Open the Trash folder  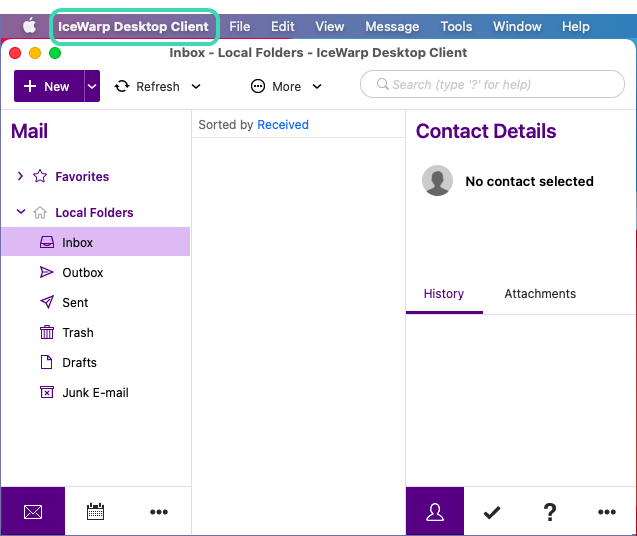(78, 332)
